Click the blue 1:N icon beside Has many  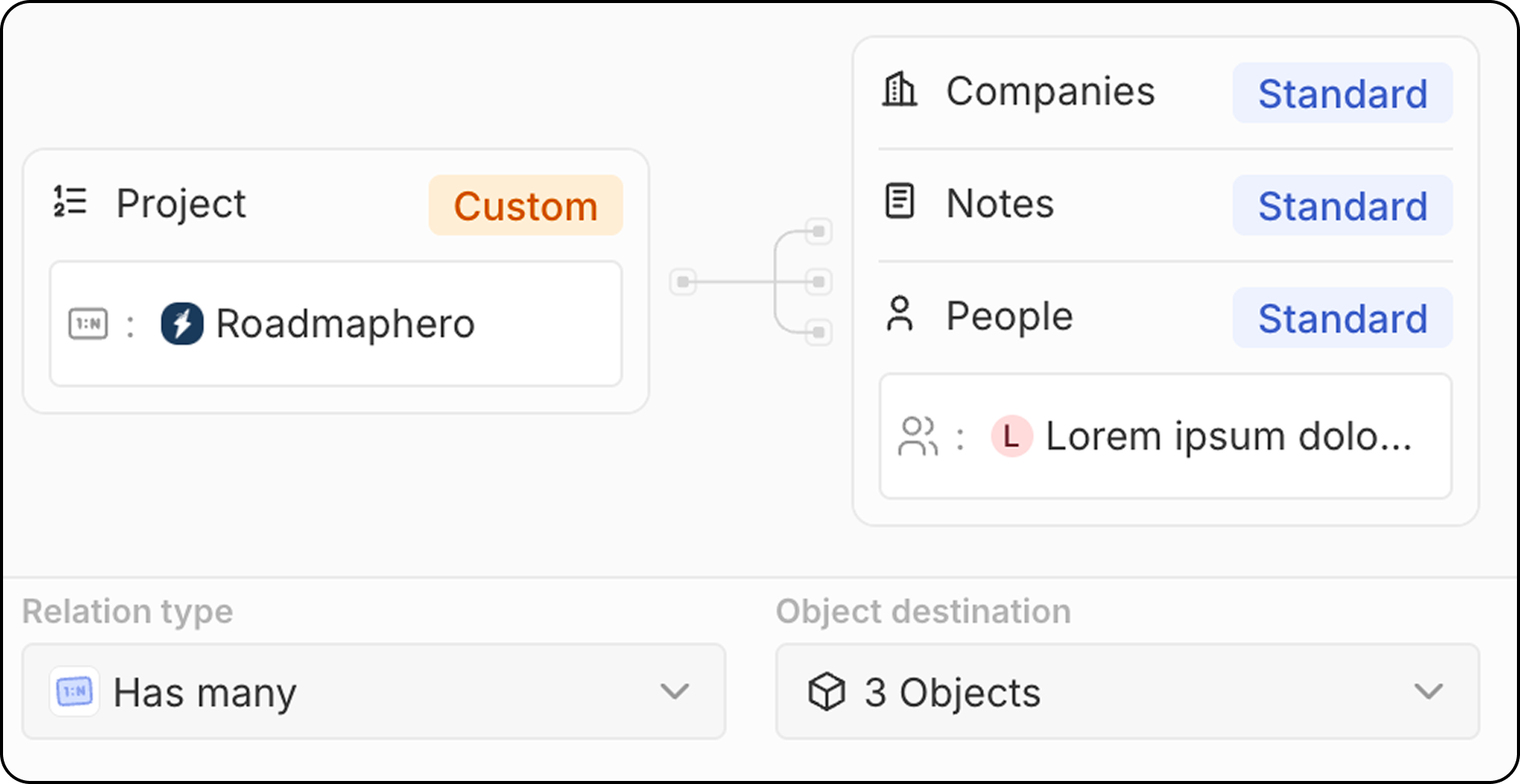[74, 691]
